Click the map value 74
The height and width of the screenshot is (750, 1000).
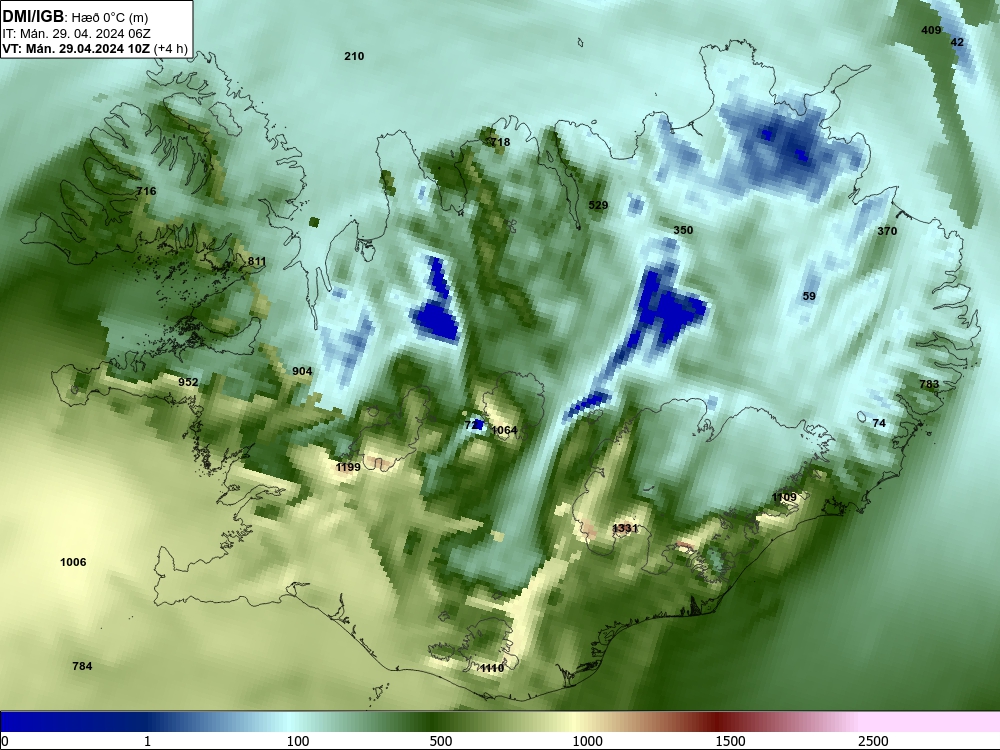tap(879, 423)
